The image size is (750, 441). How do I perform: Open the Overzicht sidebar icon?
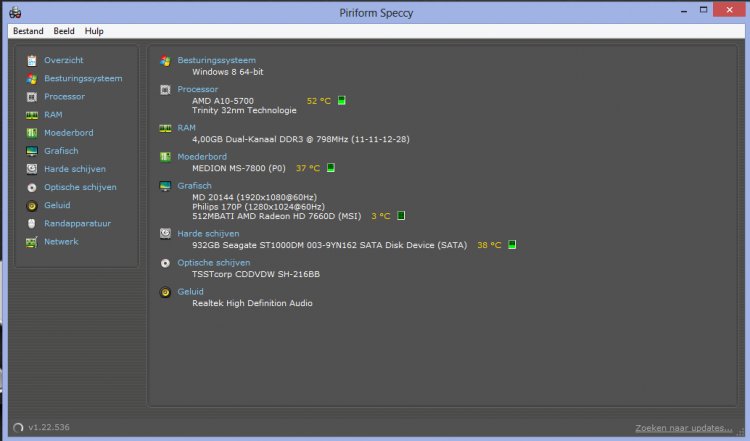pyautogui.click(x=32, y=60)
